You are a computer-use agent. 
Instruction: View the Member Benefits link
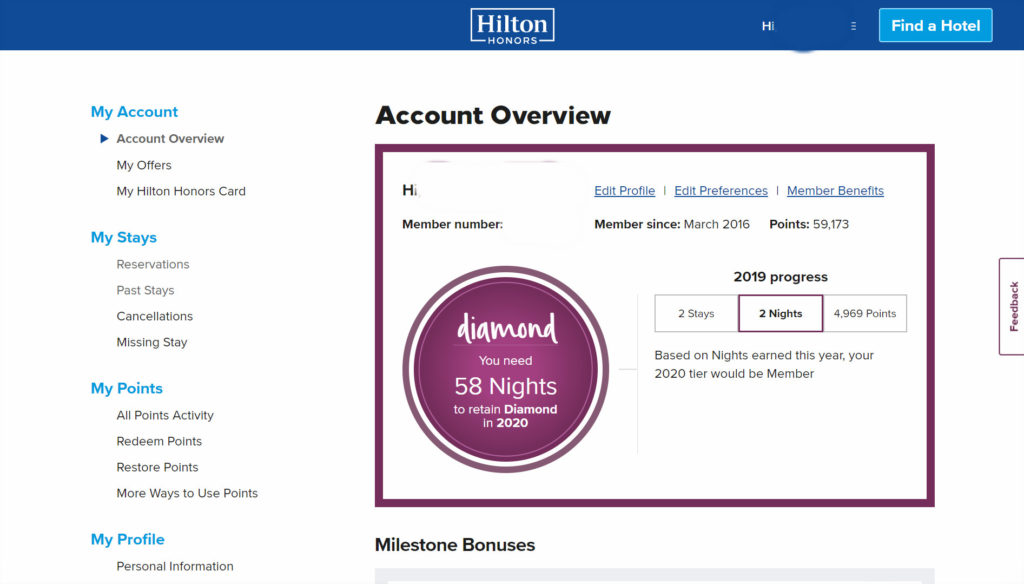click(x=835, y=190)
